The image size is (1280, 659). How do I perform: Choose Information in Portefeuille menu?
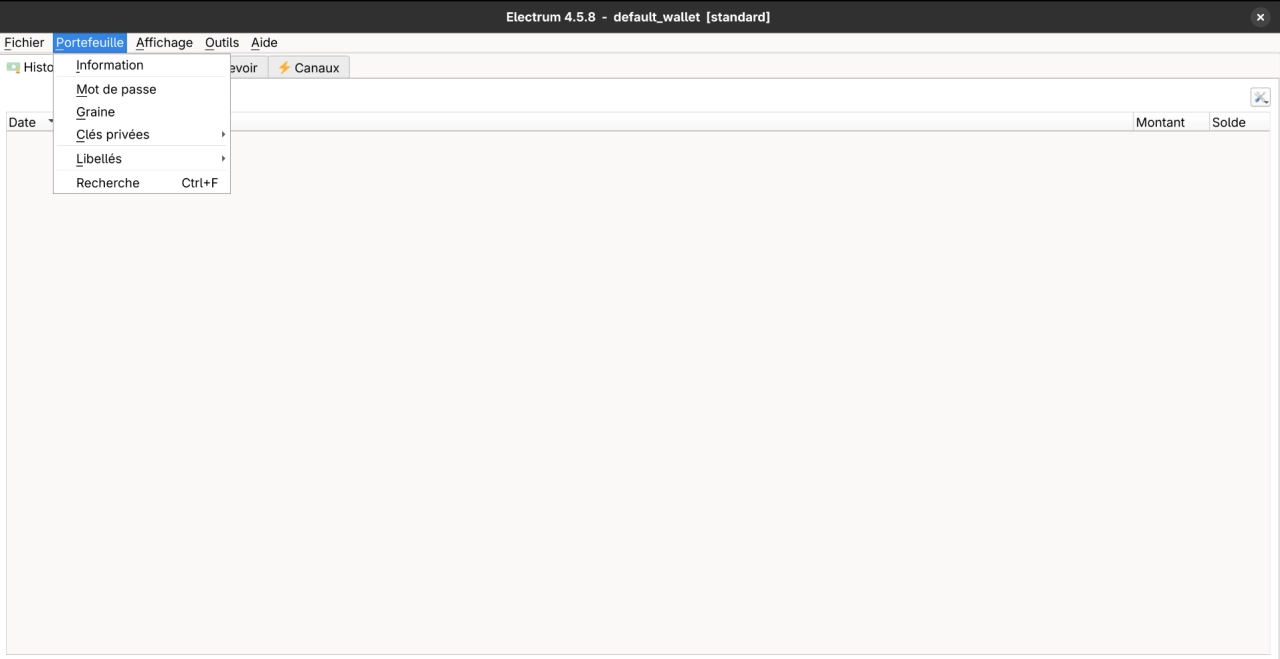click(x=142, y=65)
